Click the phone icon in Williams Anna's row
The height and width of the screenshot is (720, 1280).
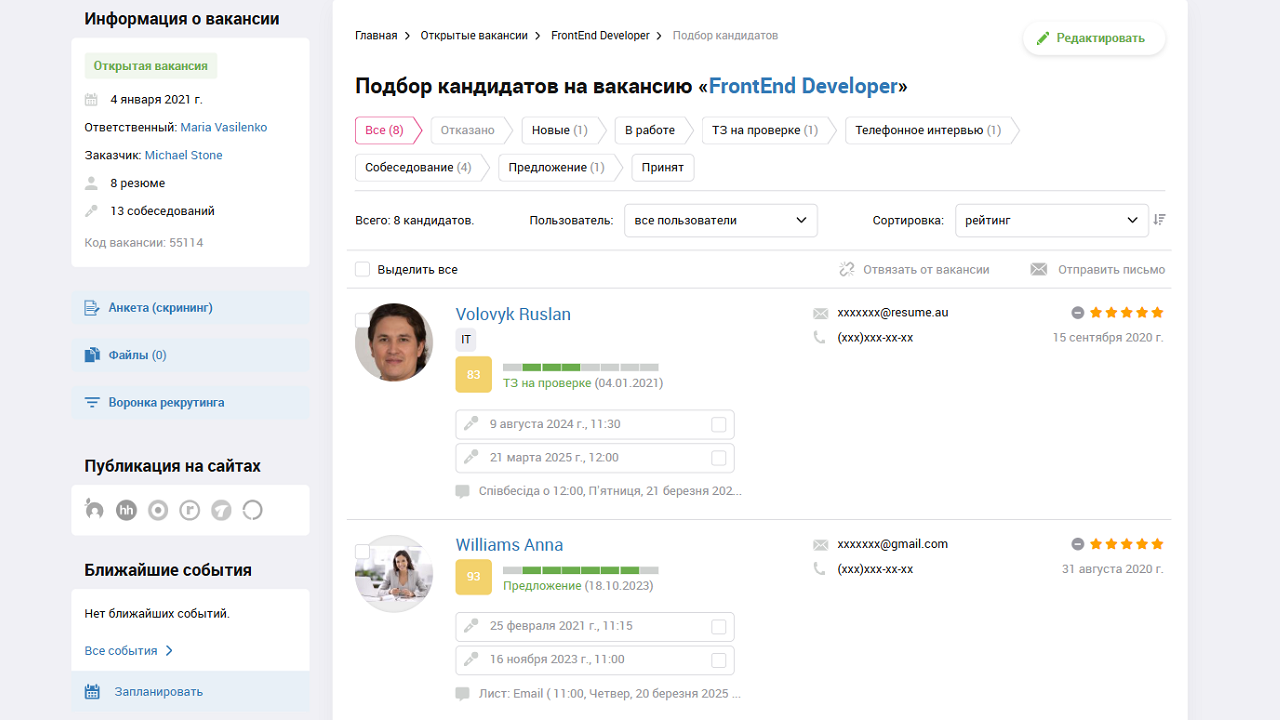click(x=821, y=569)
